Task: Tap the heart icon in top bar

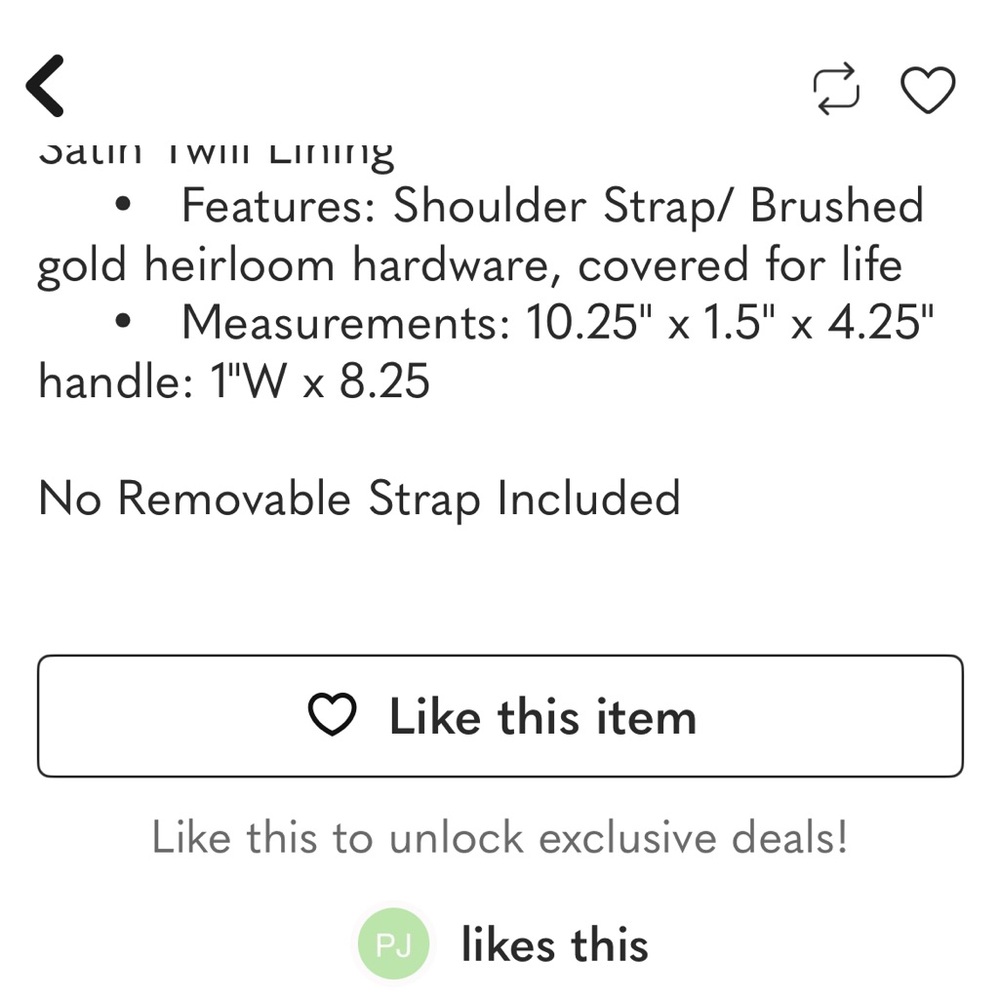Action: (928, 89)
